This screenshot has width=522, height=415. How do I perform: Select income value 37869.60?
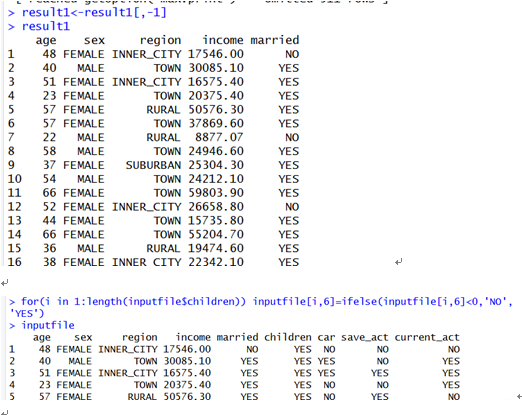click(216, 123)
